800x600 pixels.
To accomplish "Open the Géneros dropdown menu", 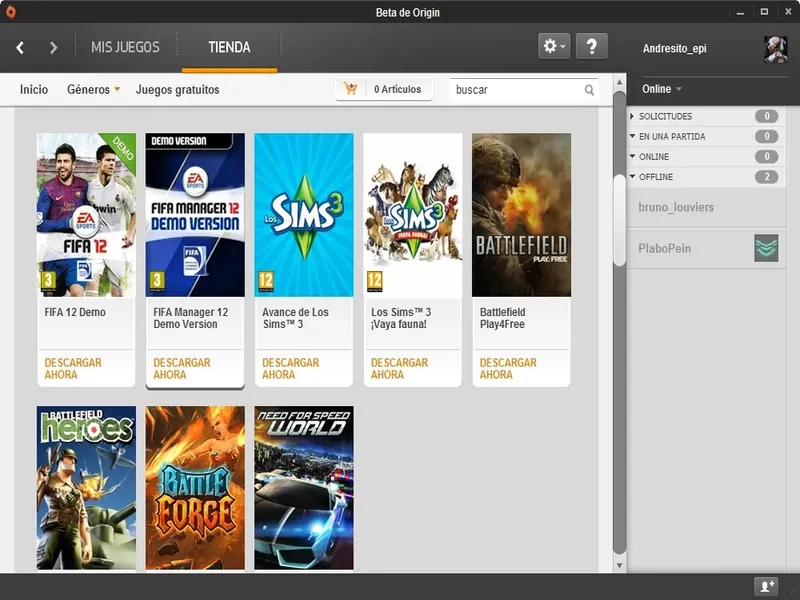I will tap(93, 89).
